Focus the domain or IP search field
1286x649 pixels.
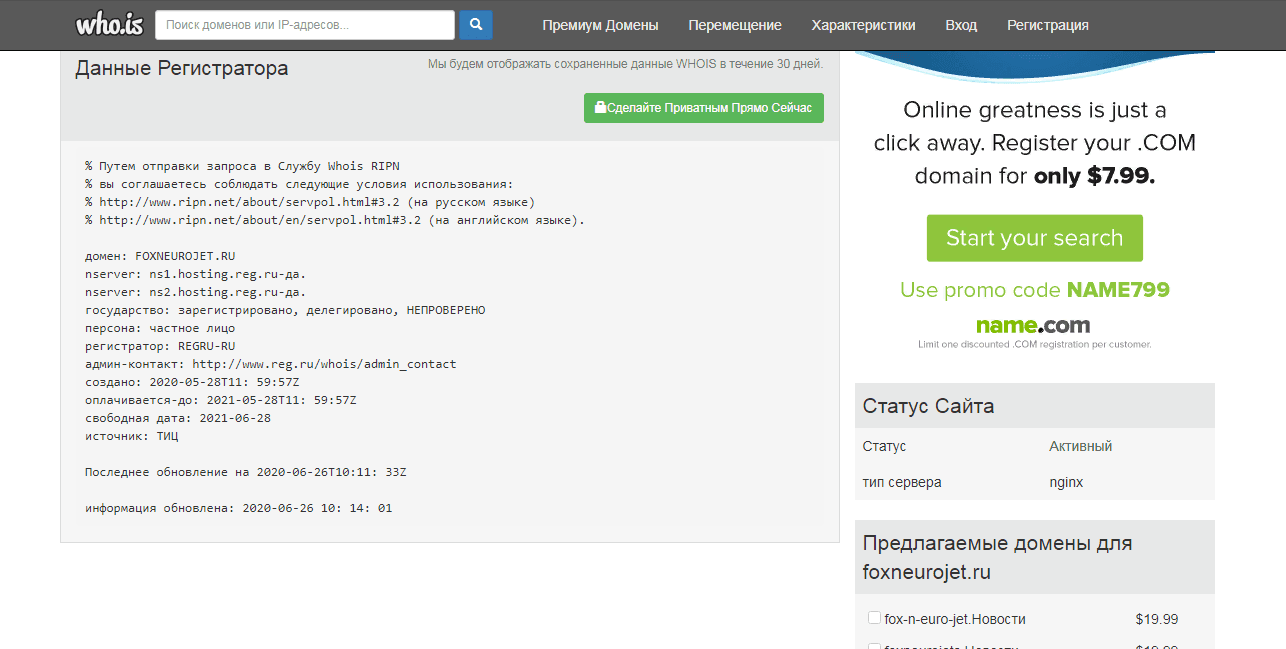(x=304, y=25)
